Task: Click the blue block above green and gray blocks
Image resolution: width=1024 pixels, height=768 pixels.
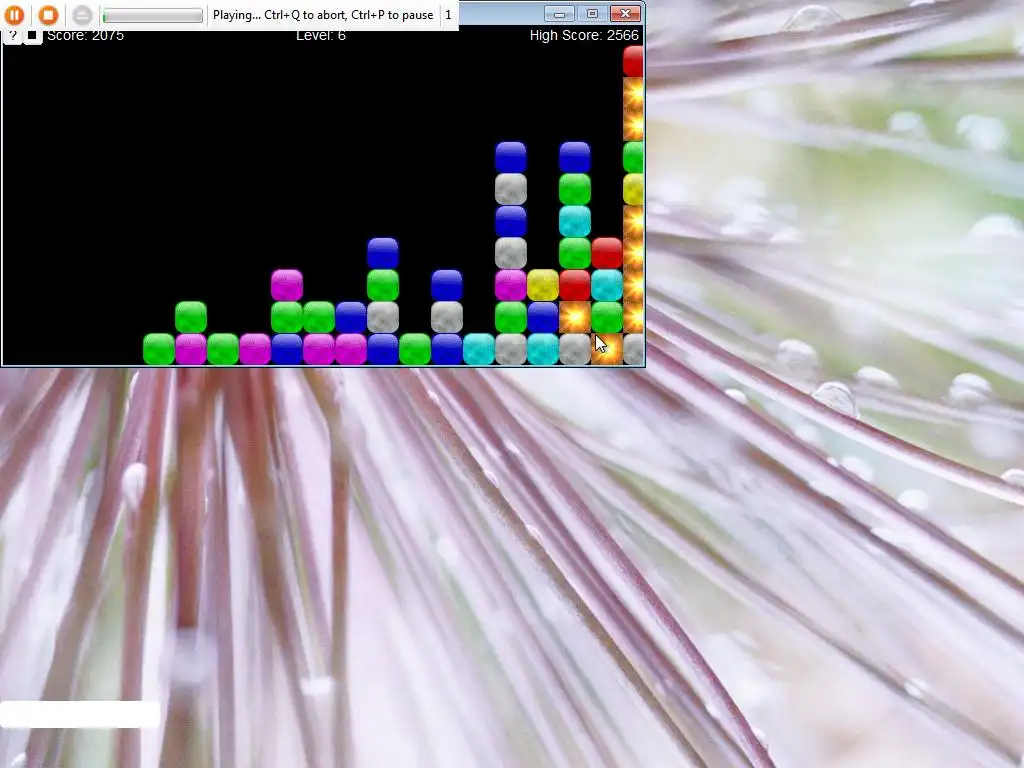Action: (383, 253)
